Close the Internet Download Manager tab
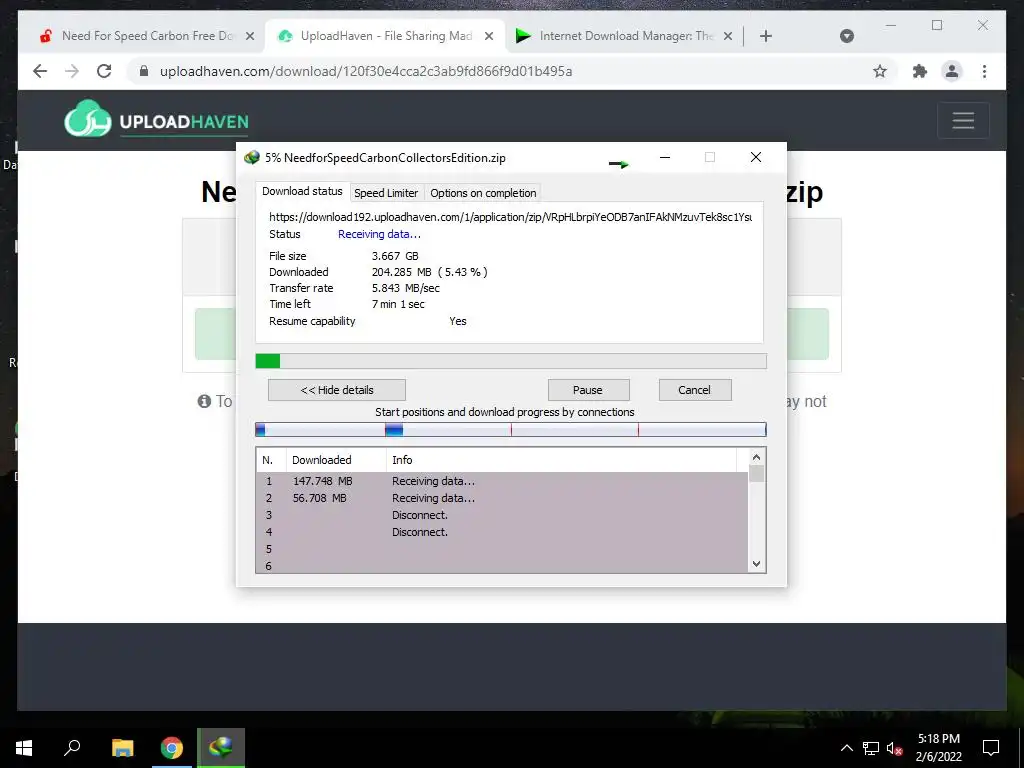Image resolution: width=1024 pixels, height=768 pixels. click(728, 36)
